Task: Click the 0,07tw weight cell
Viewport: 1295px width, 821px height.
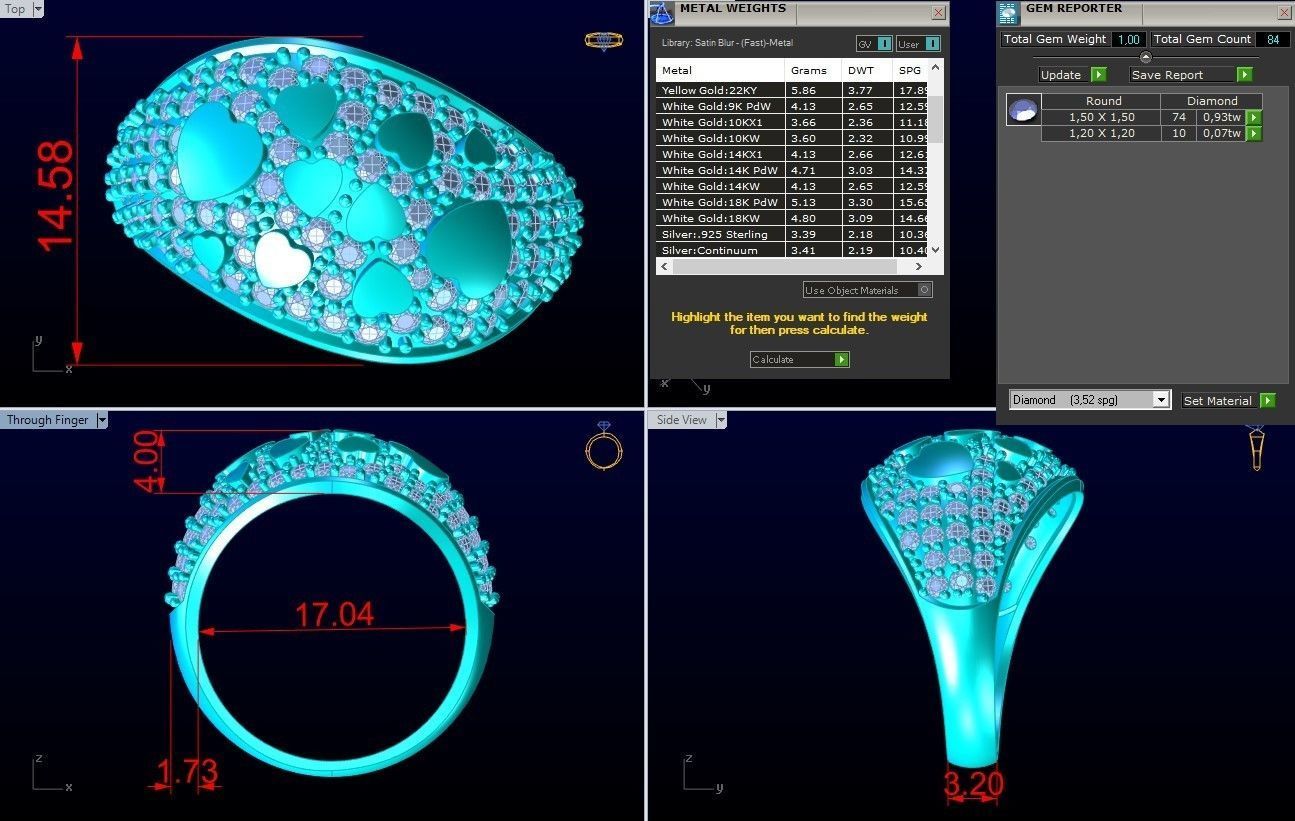Action: tap(1222, 133)
